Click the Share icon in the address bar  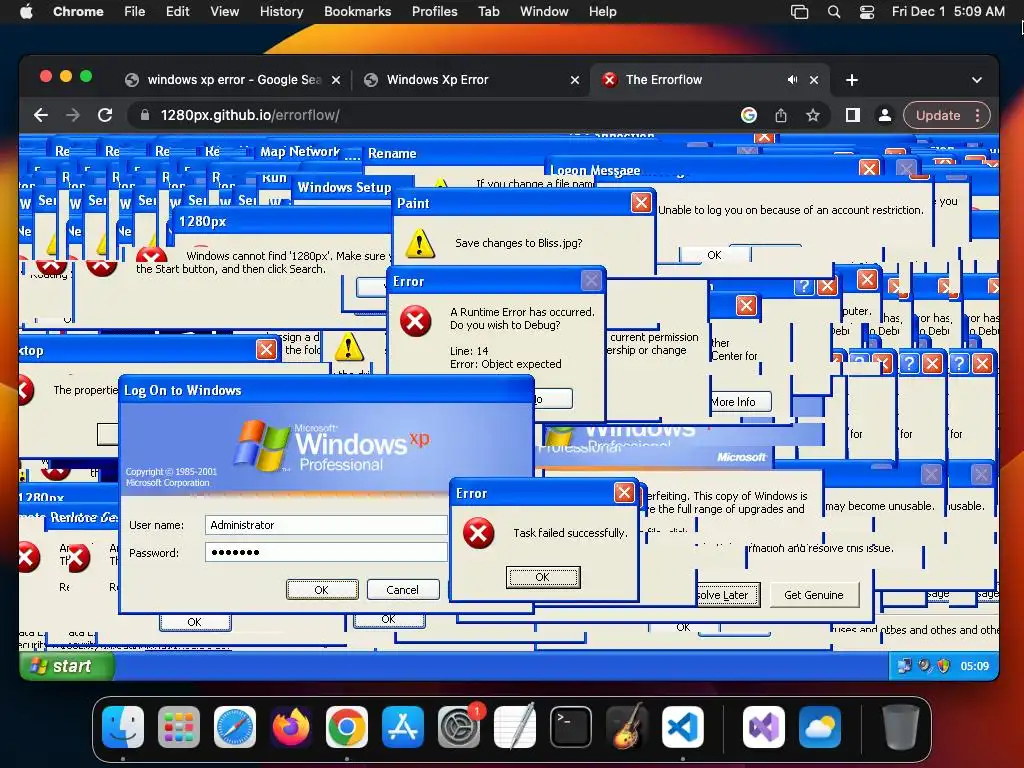(780, 115)
